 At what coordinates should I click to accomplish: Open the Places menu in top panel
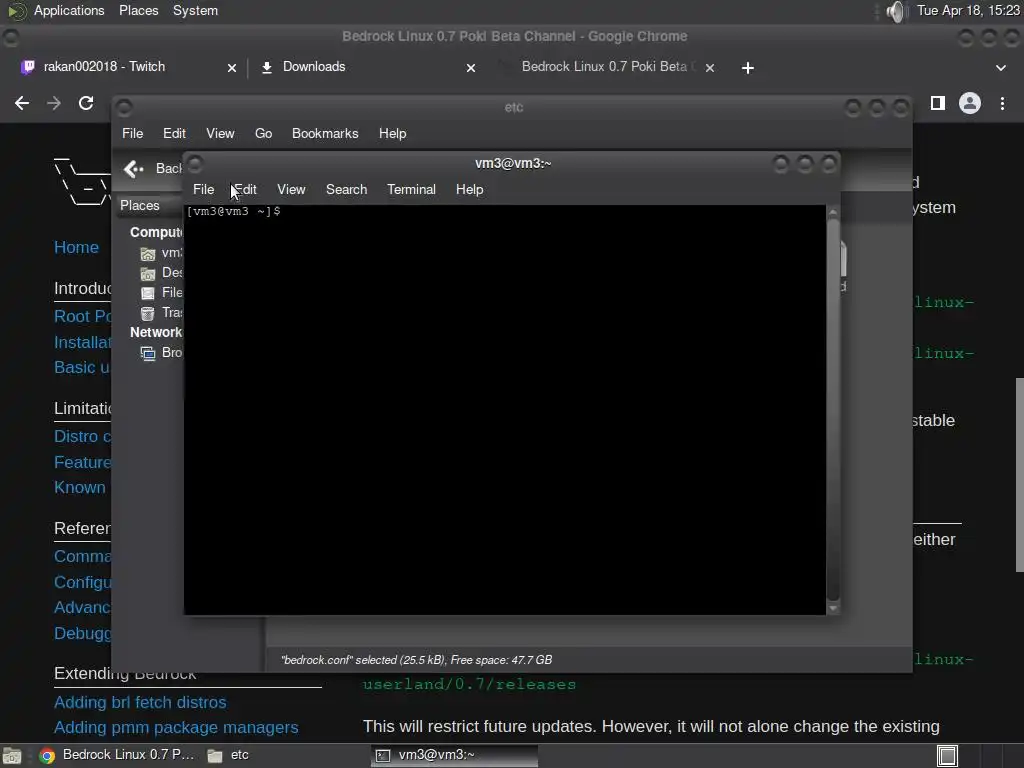coord(138,10)
